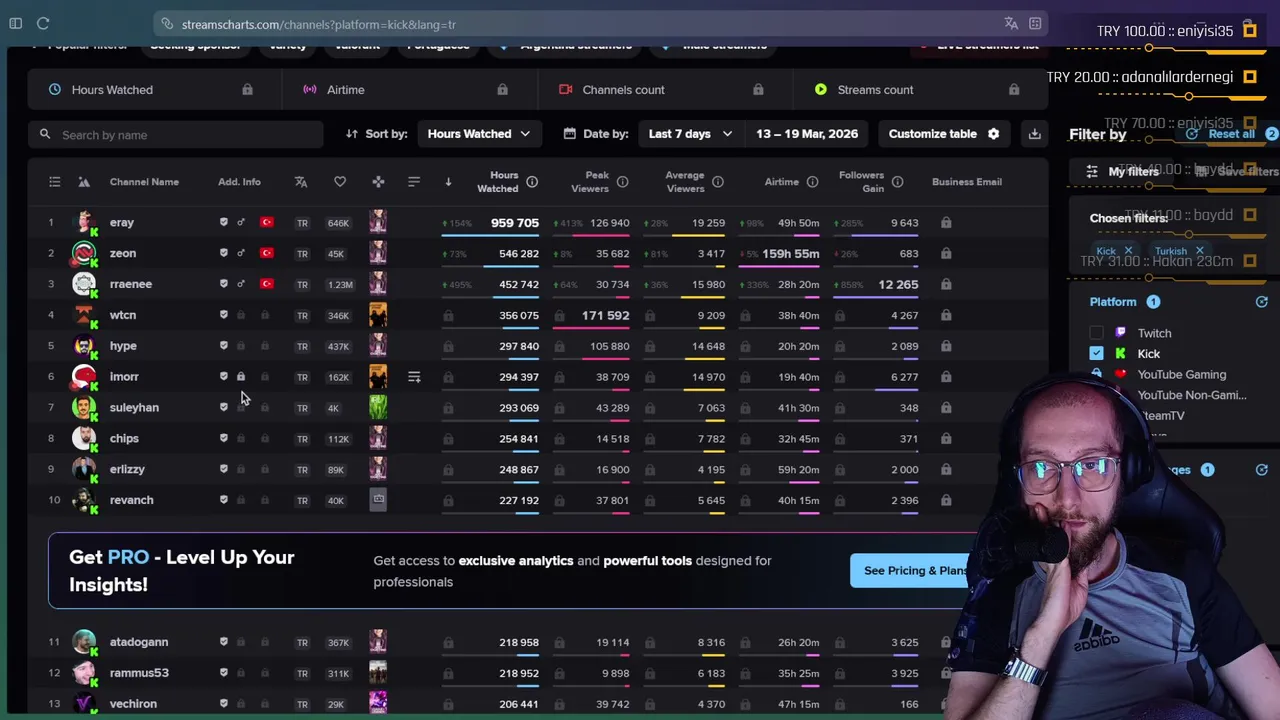Click the language column header icon
The height and width of the screenshot is (720, 1280).
point(301,182)
